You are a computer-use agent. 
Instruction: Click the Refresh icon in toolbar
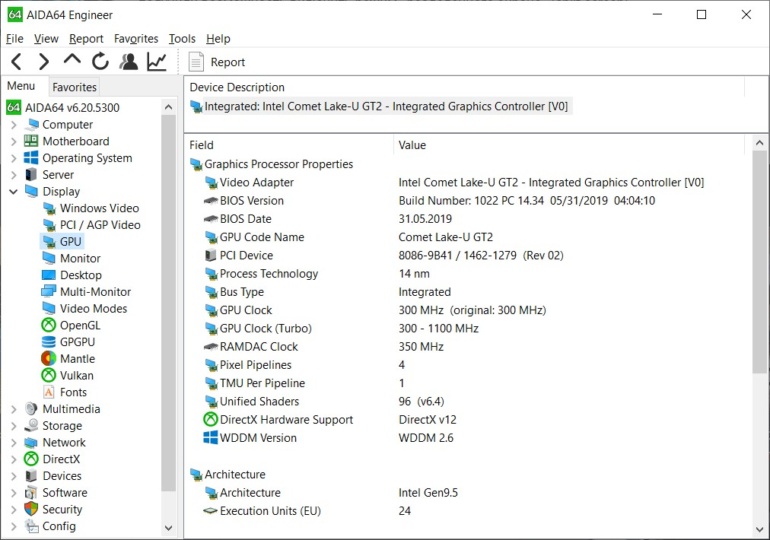[100, 62]
